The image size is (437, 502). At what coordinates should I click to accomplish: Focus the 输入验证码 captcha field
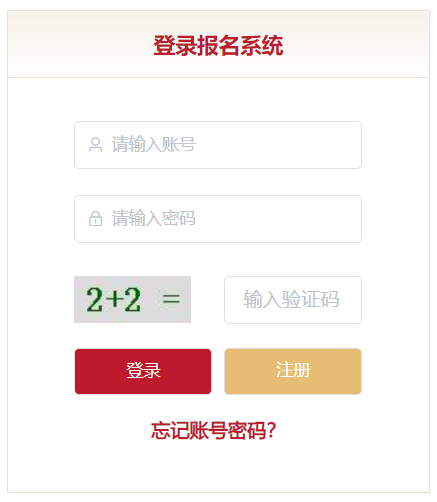click(x=293, y=300)
